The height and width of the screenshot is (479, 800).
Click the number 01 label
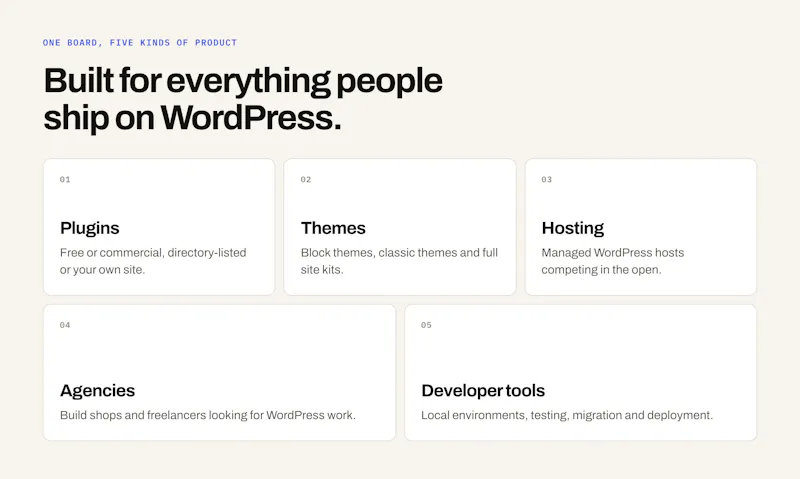(65, 180)
